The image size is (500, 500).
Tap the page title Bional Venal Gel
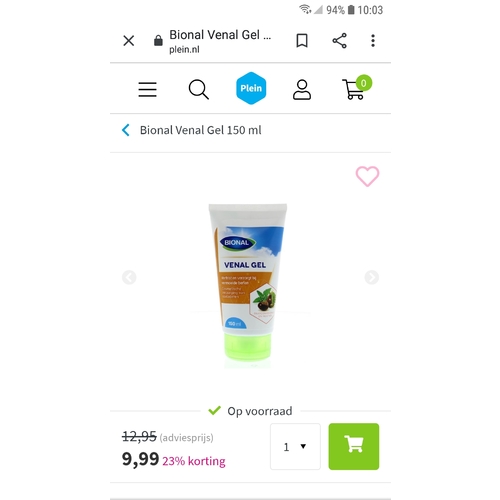click(220, 35)
